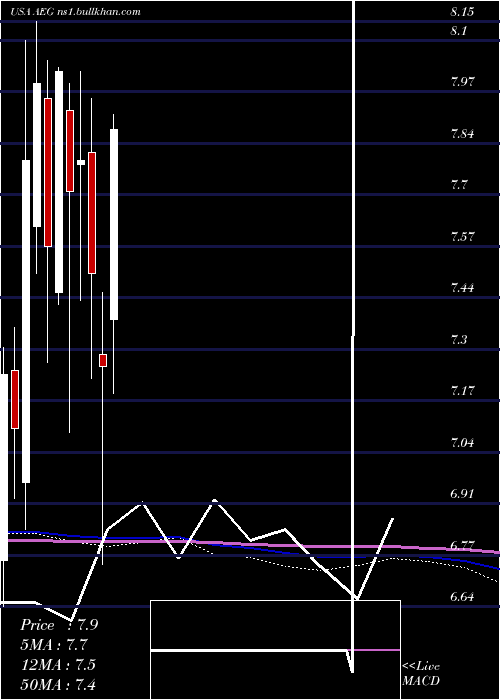Click the 6.77 price axis label

[x=462, y=545]
